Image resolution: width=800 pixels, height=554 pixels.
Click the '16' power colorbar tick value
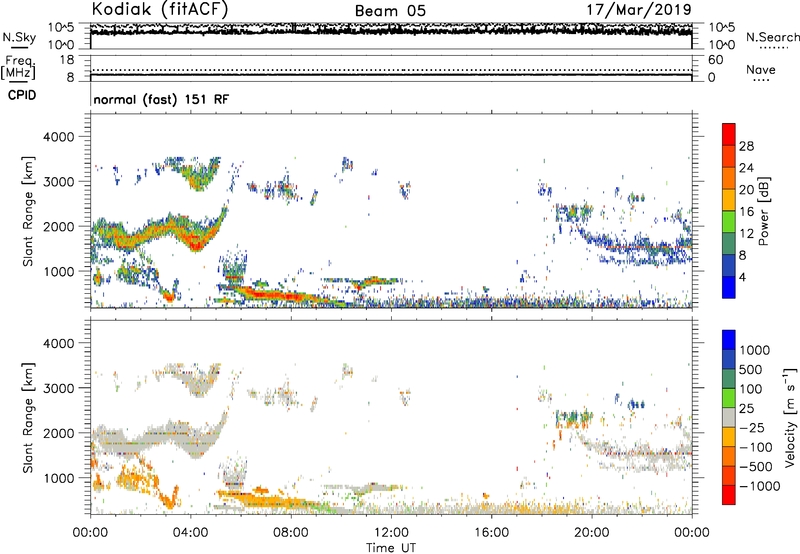(x=746, y=212)
